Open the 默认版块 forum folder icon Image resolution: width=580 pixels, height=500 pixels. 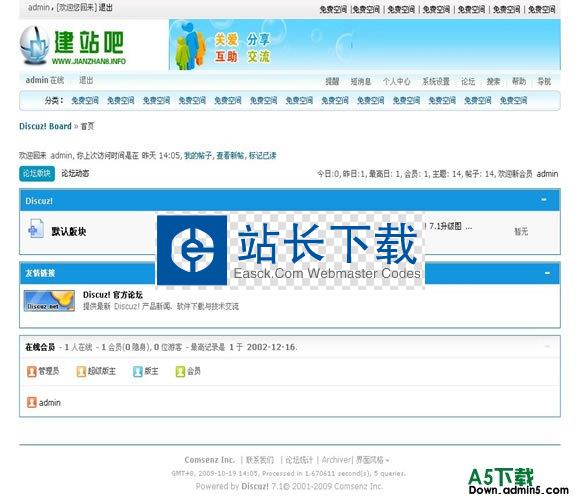click(x=36, y=228)
